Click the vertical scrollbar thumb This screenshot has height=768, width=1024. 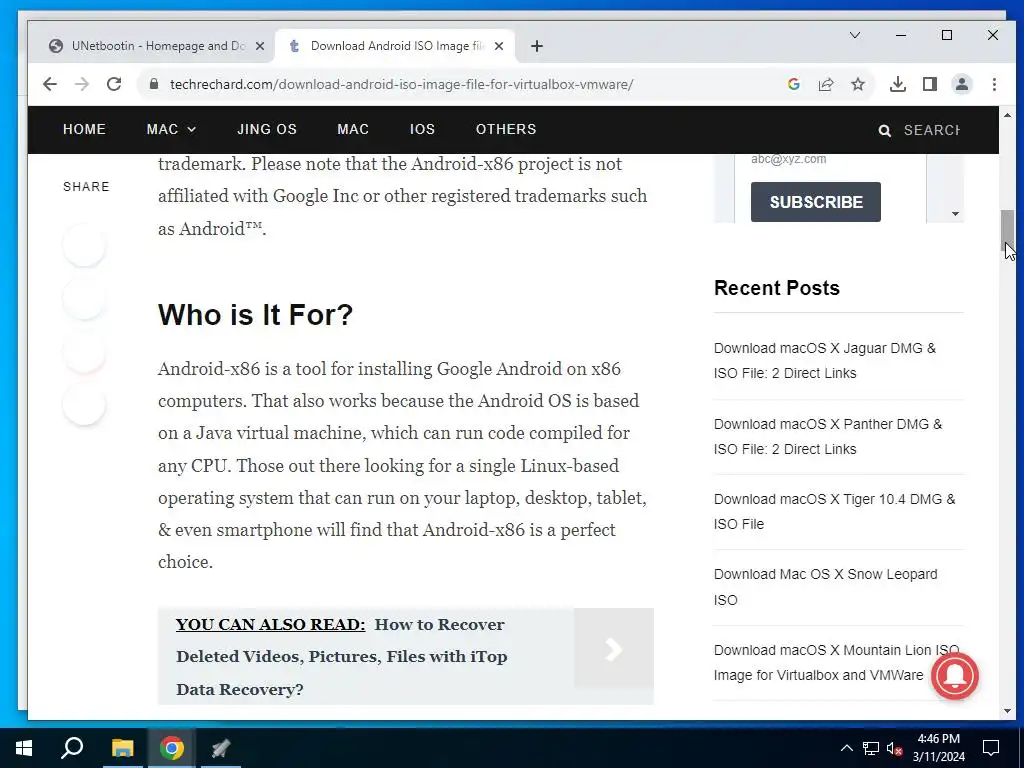1007,231
